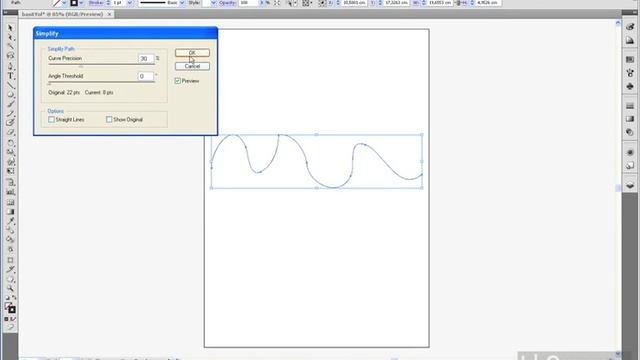Select the Scale tool
Screen dimensions: 640x360
[x=11, y=152]
